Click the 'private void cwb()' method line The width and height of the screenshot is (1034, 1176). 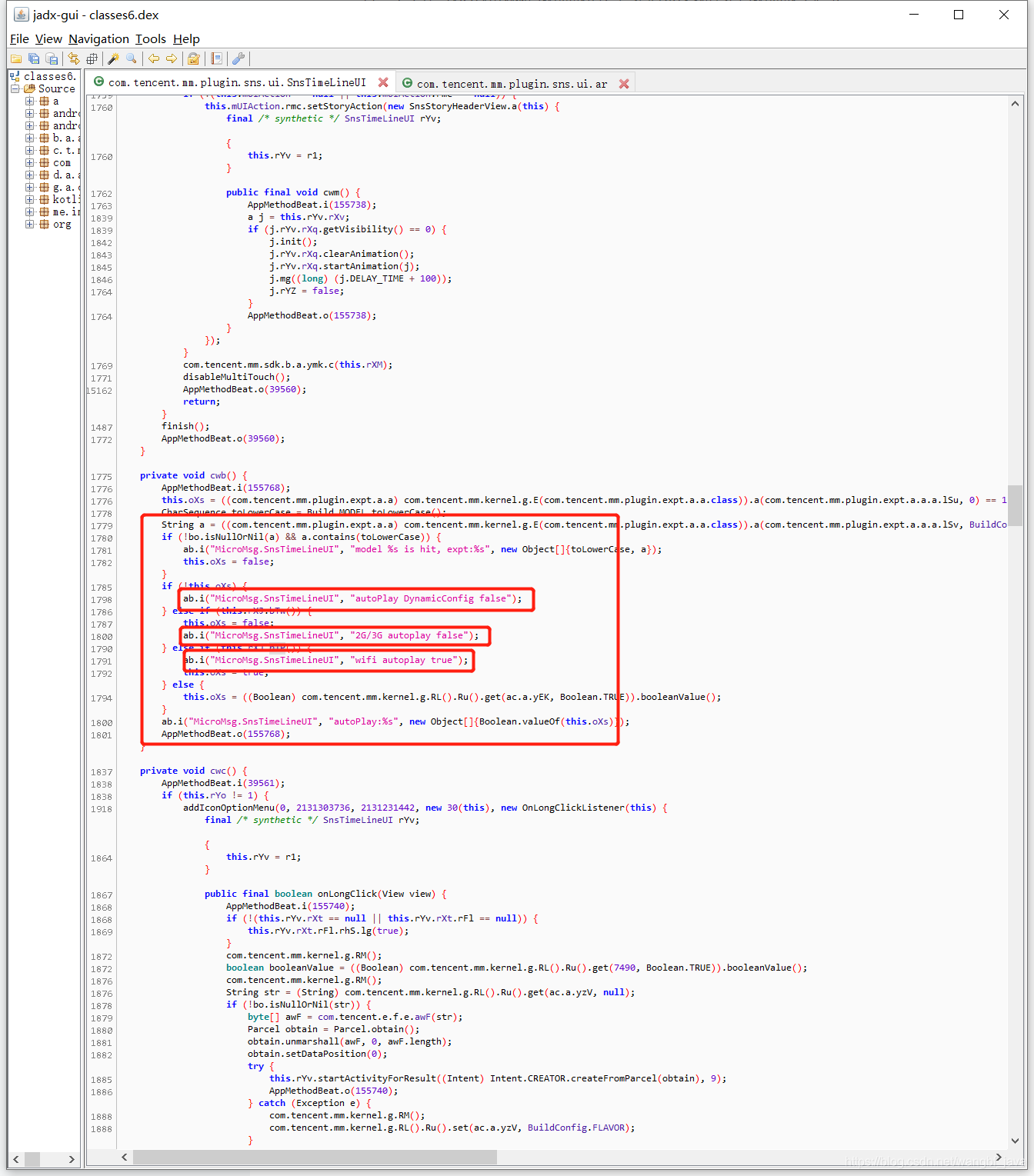[194, 475]
